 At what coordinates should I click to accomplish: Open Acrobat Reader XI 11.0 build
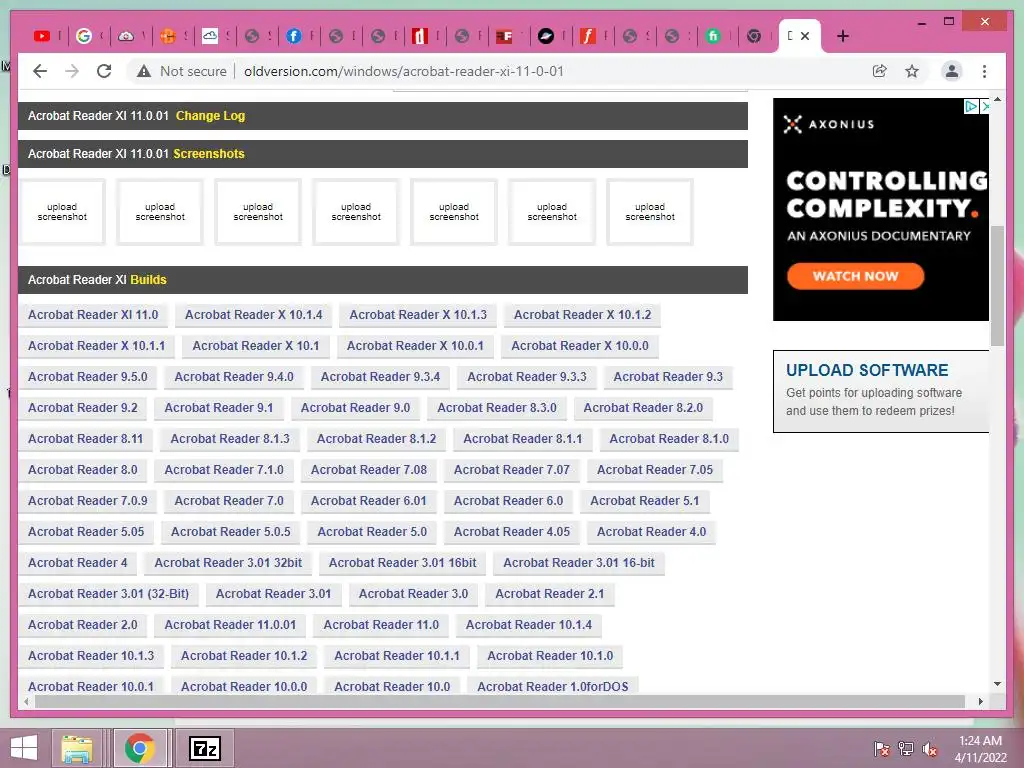coord(93,315)
